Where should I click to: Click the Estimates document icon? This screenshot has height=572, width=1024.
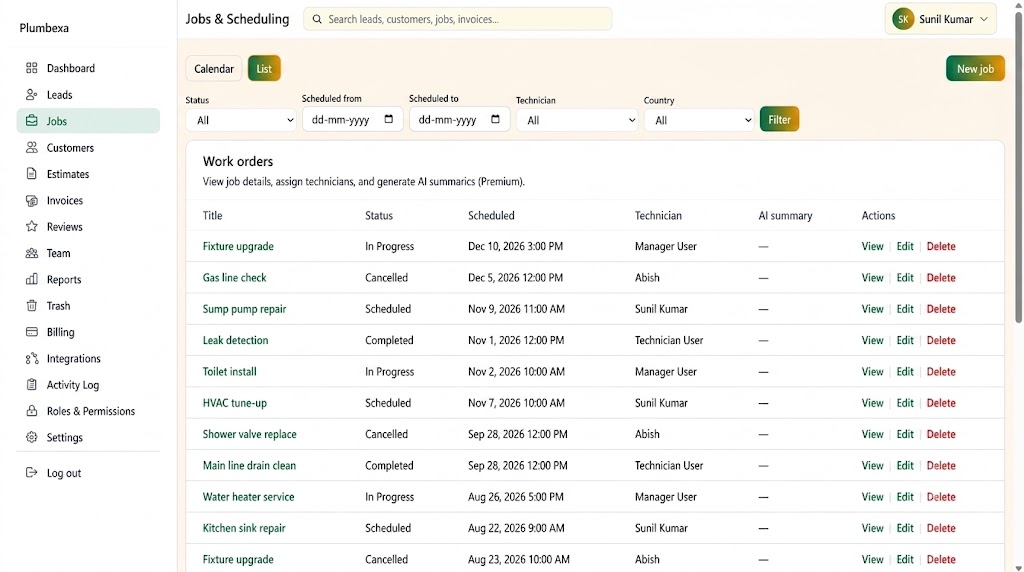click(31, 174)
